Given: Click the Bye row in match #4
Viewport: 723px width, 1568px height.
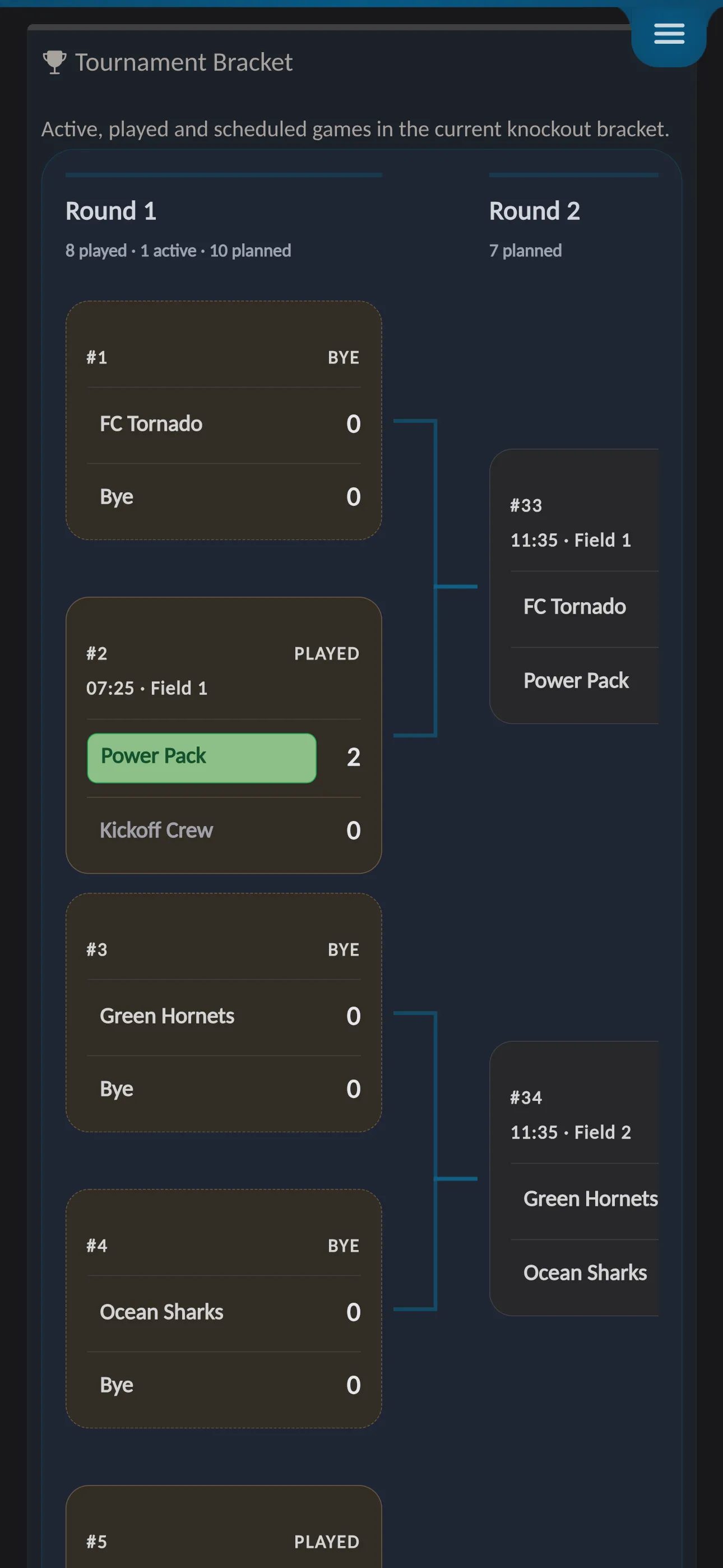Looking at the screenshot, I should [x=224, y=1385].
